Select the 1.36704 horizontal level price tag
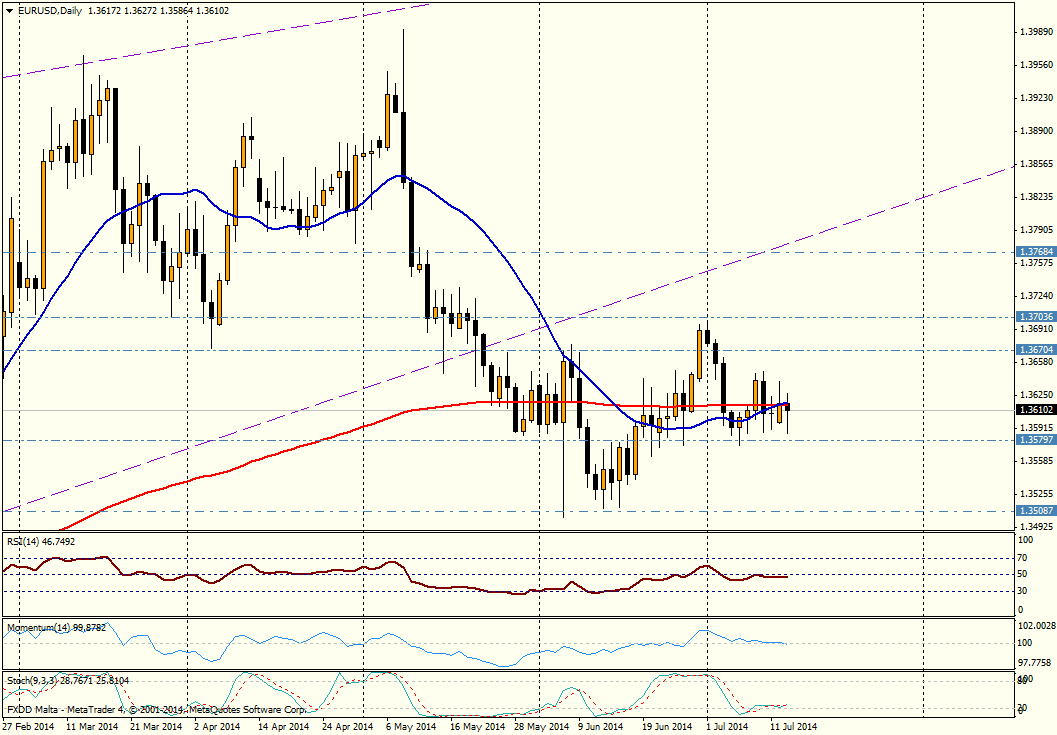 click(1034, 350)
